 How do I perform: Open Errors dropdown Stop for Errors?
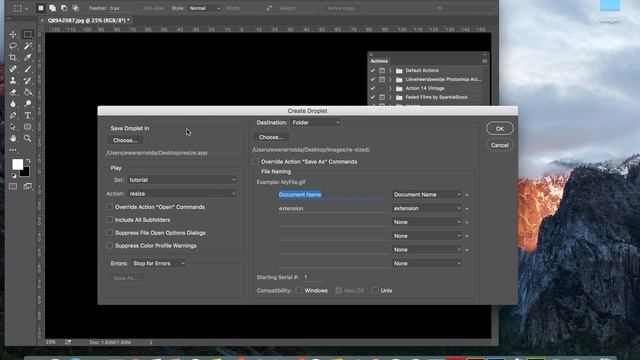158,263
